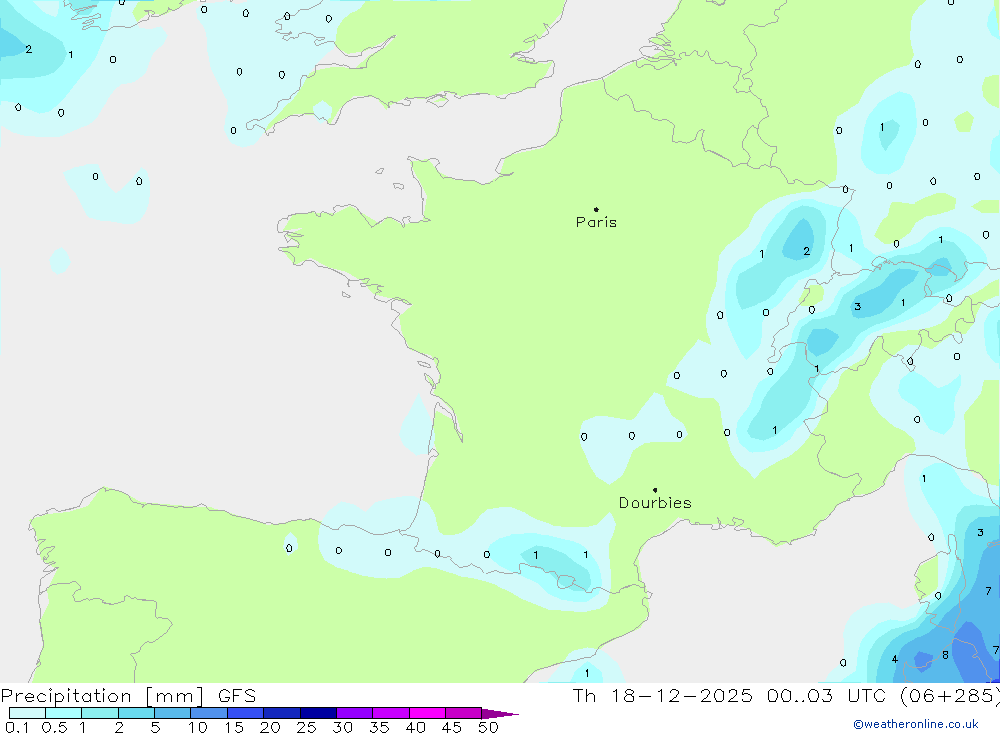Viewport: 1000px width, 733px height.
Task: Click the map precipitation value '4'
Action: pyautogui.click(x=895, y=660)
